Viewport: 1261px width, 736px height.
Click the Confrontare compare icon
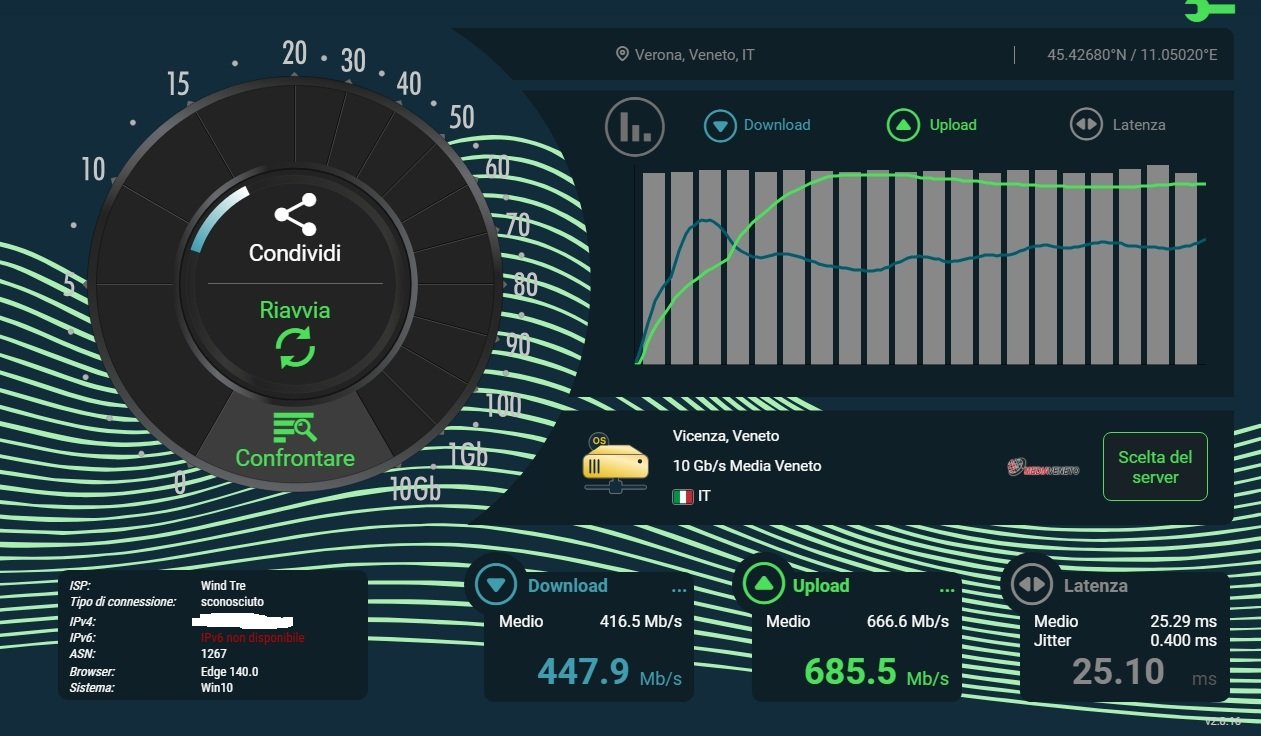[295, 427]
